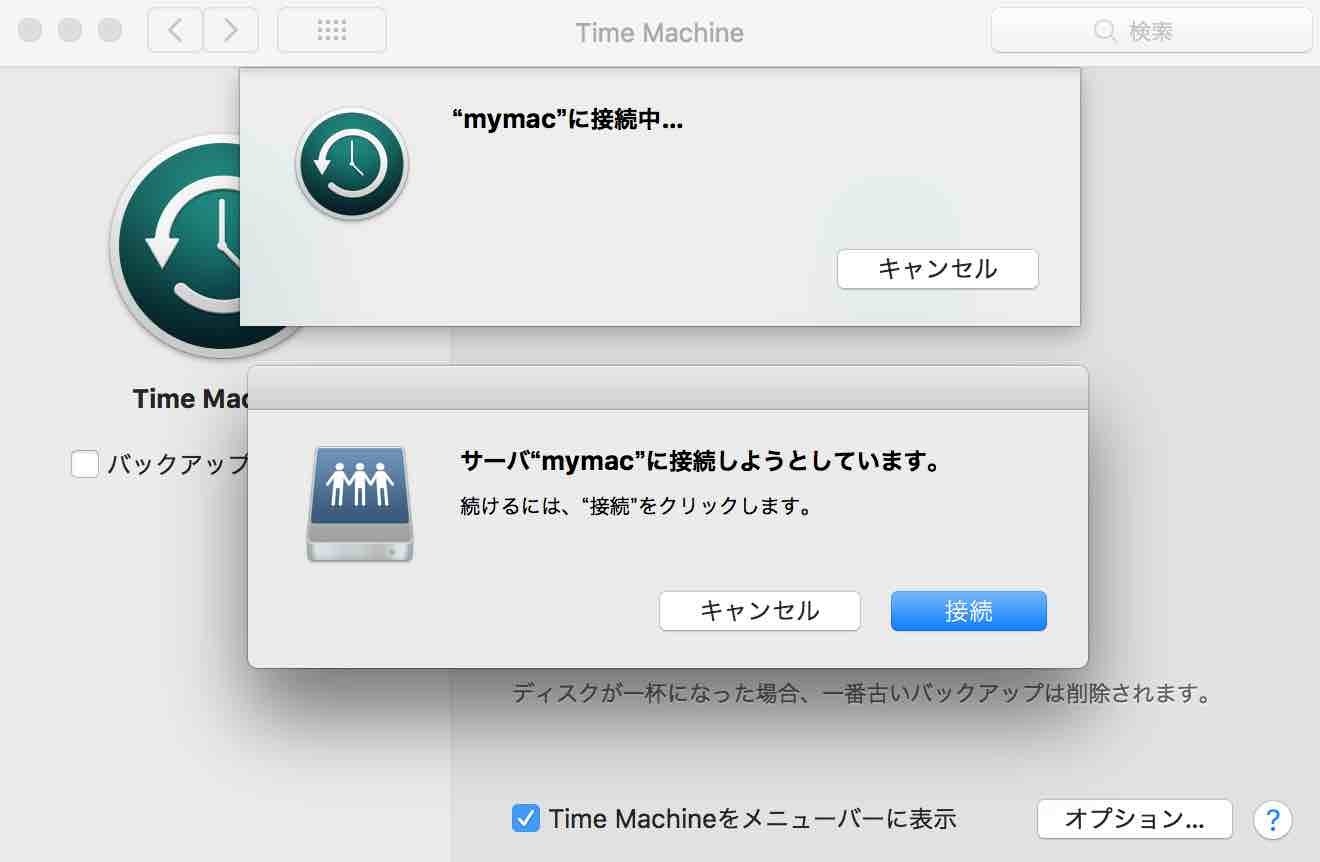
Task: Click キャンセル in the “mymac”に接続中 sheet
Action: coord(938,269)
